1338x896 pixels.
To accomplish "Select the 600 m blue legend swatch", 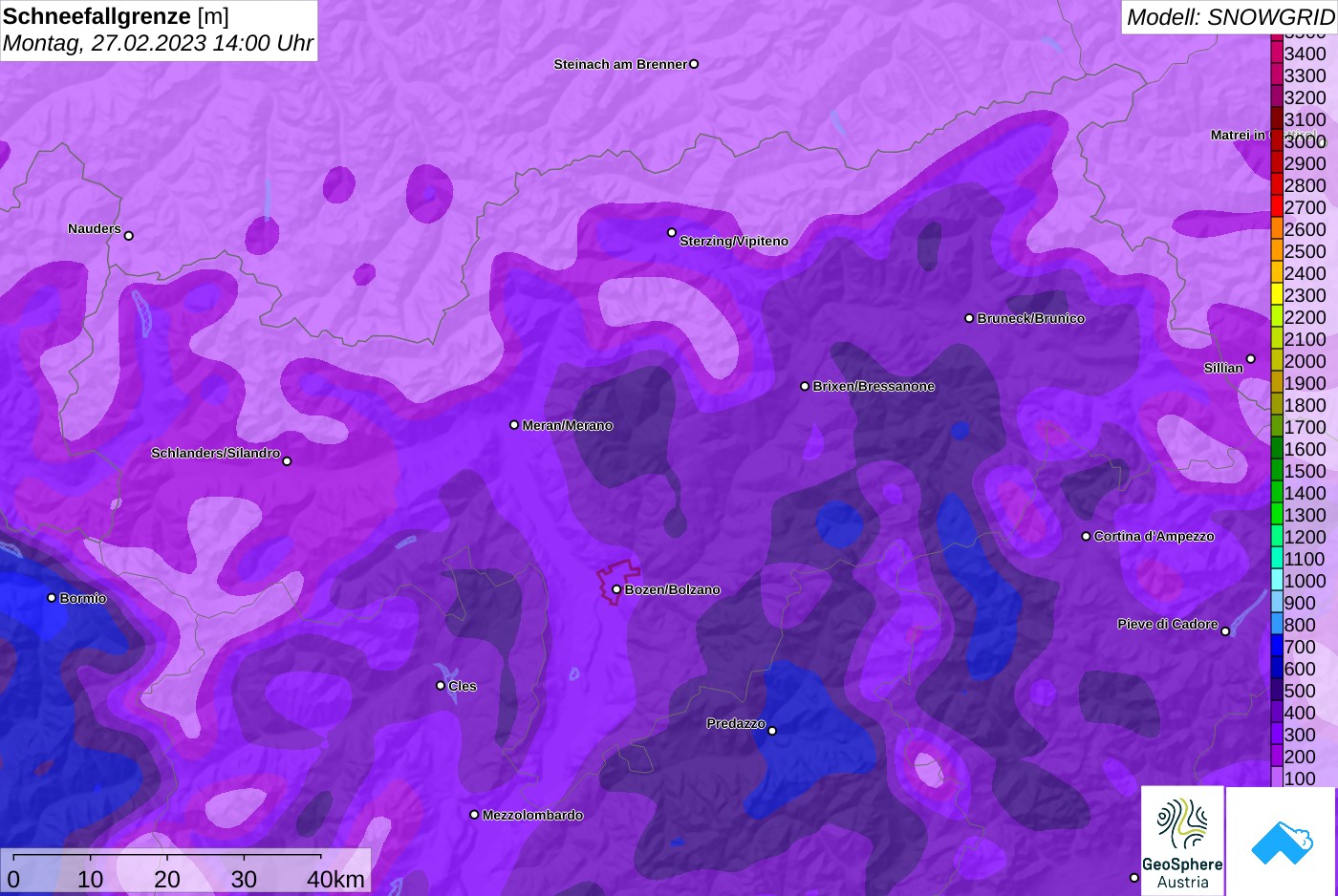I will pyautogui.click(x=1276, y=669).
